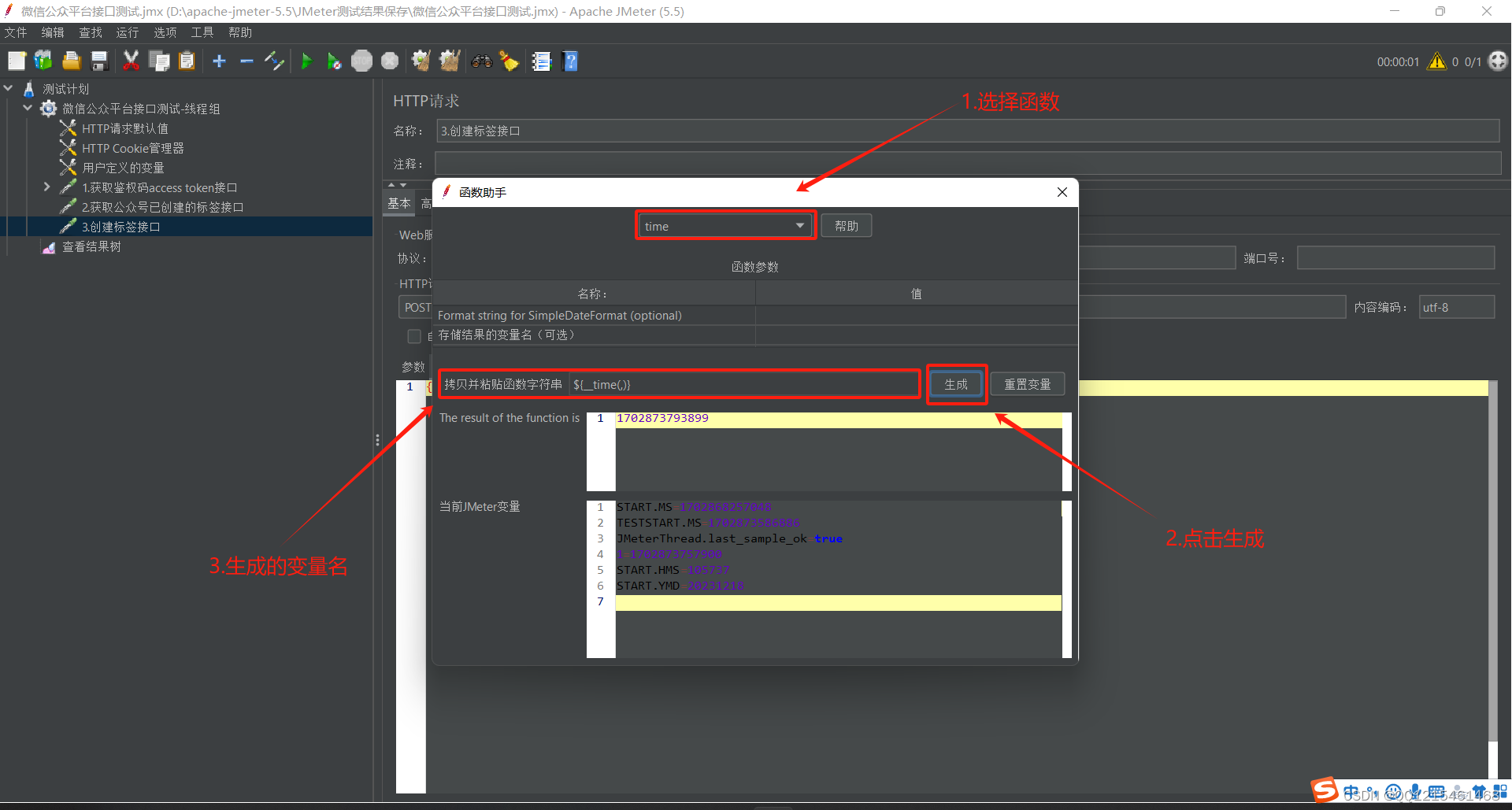This screenshot has width=1512, height=810.
Task: Collapse the 测试计划 tree node
Action: point(9,88)
